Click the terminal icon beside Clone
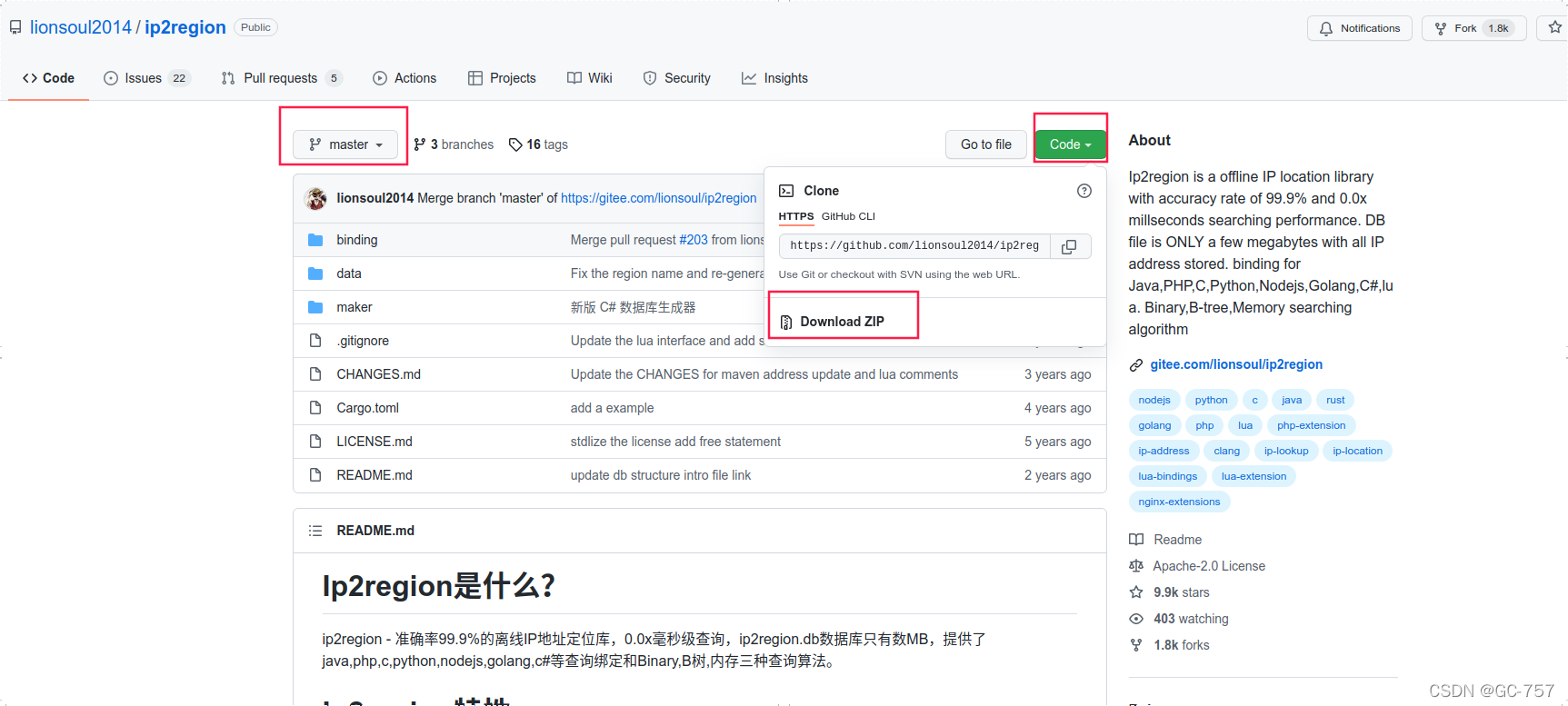Viewport: 1568px width, 706px height. 786,191
